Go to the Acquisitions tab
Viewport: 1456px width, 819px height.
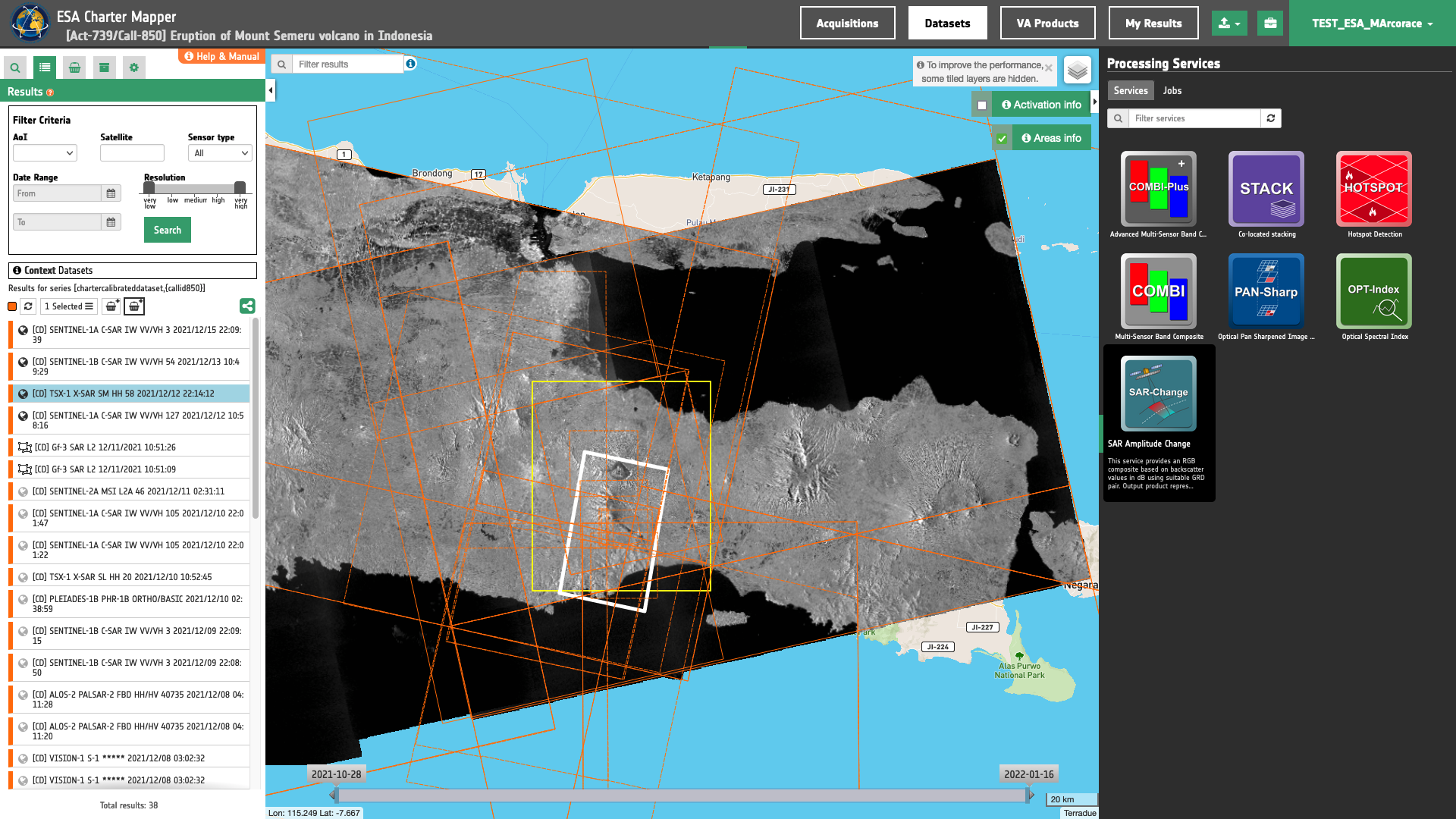(847, 24)
